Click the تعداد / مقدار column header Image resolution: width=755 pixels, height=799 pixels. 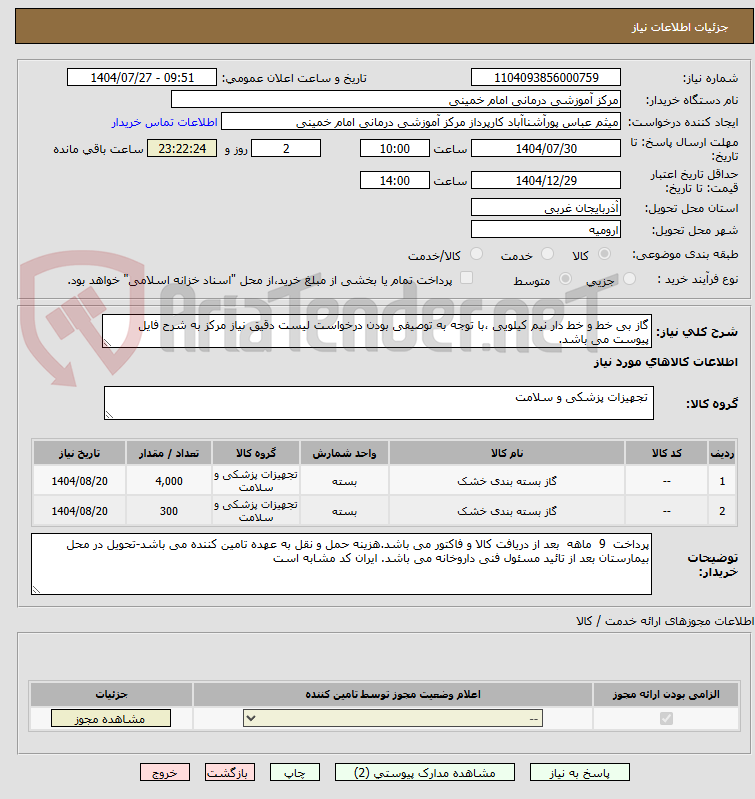[x=169, y=453]
